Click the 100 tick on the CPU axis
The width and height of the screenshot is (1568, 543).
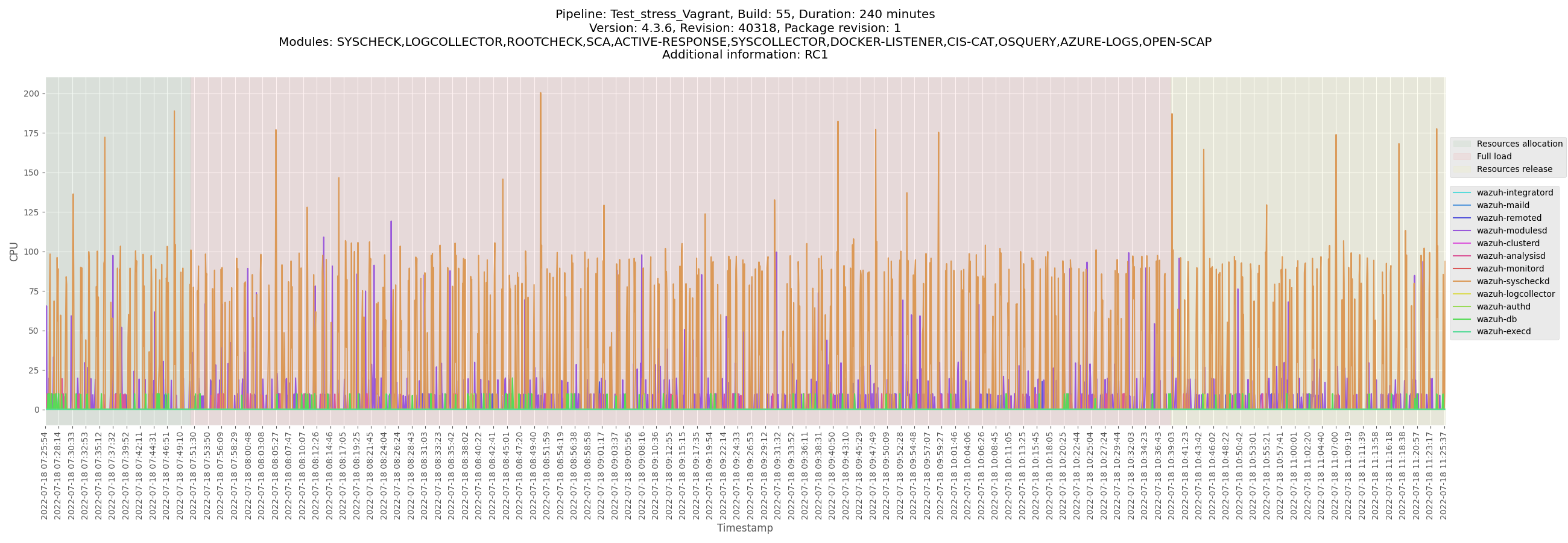(x=31, y=252)
